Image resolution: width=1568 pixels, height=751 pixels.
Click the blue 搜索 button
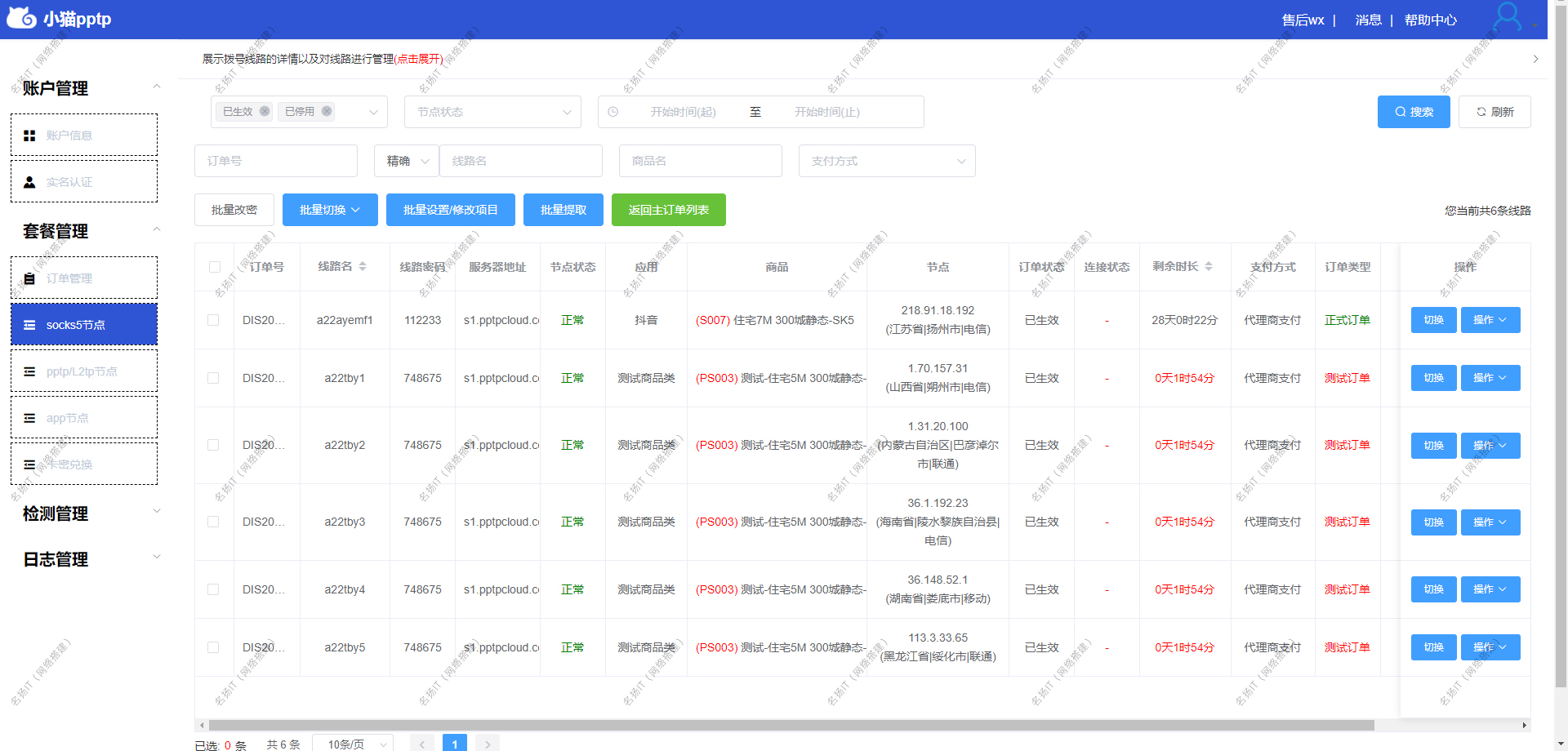(x=1413, y=112)
